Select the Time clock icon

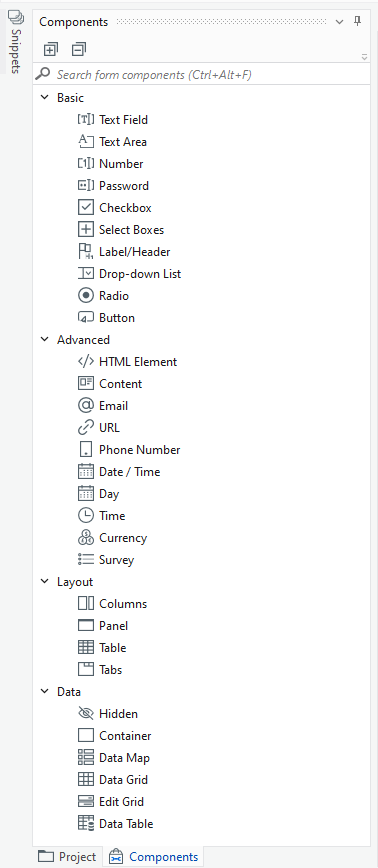point(86,515)
